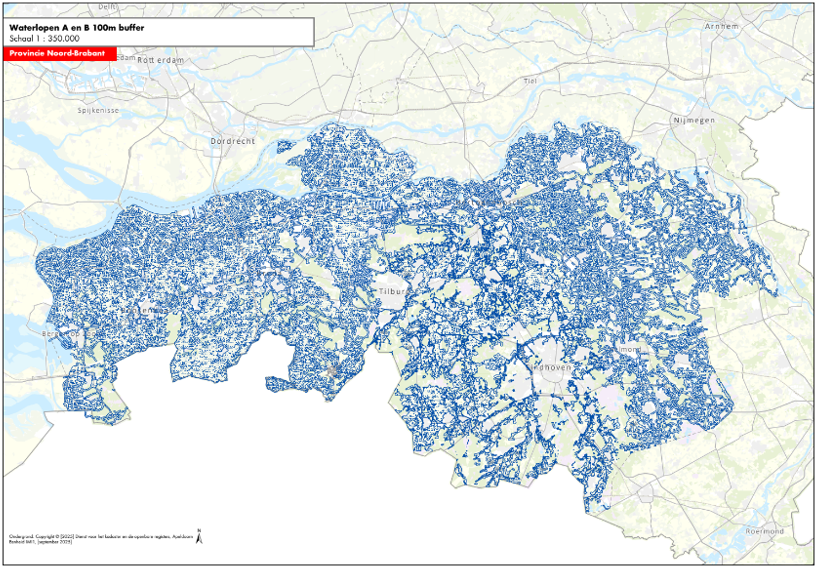Click the Tiel place label

pyautogui.click(x=531, y=79)
